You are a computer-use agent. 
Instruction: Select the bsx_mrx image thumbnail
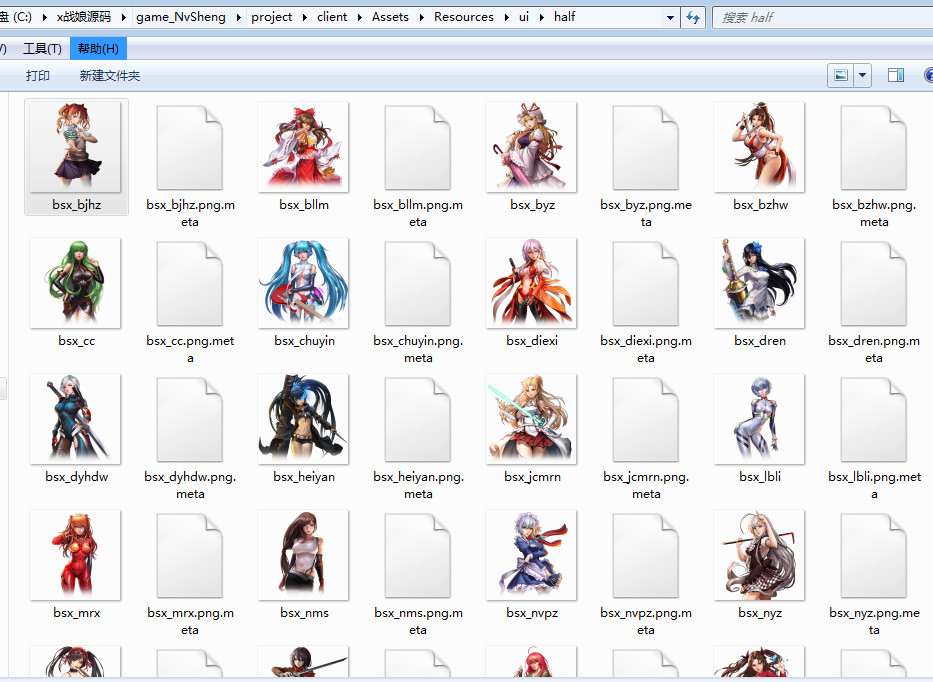tap(76, 555)
